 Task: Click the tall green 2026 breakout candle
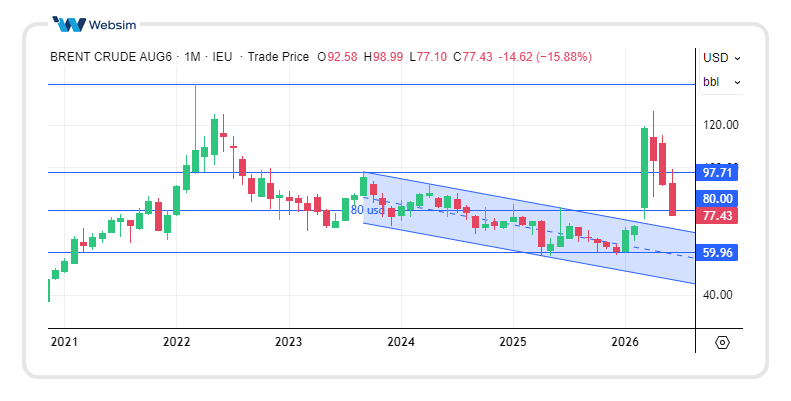click(x=644, y=168)
